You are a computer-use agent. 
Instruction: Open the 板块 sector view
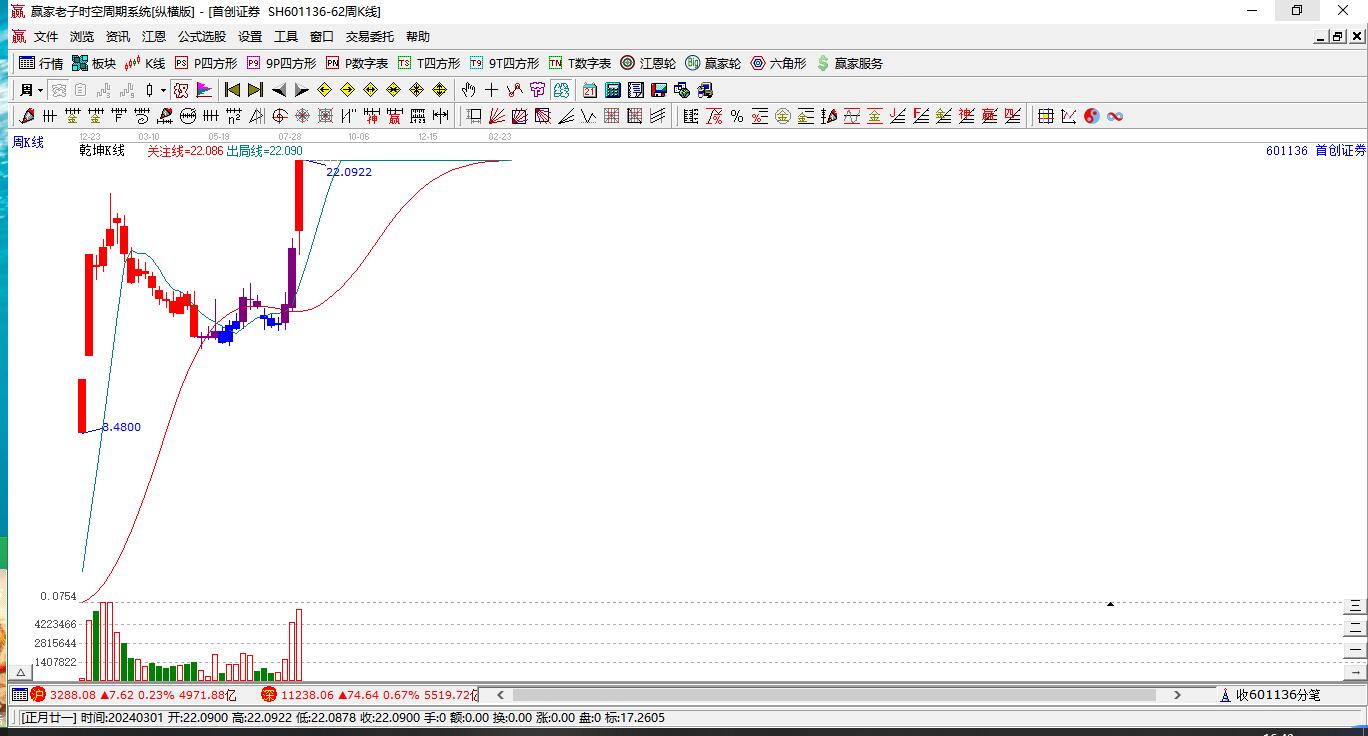click(x=94, y=63)
